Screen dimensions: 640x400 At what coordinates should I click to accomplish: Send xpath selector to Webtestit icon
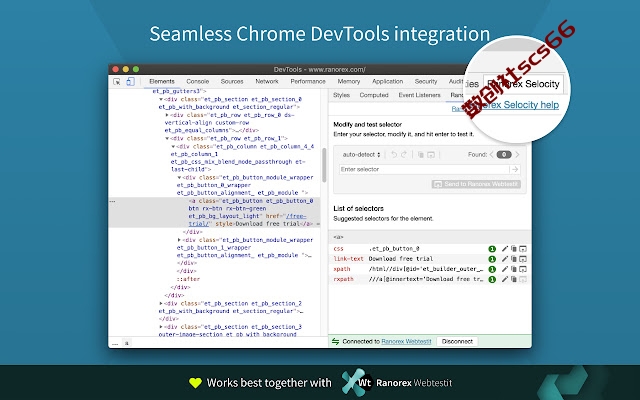pos(523,269)
